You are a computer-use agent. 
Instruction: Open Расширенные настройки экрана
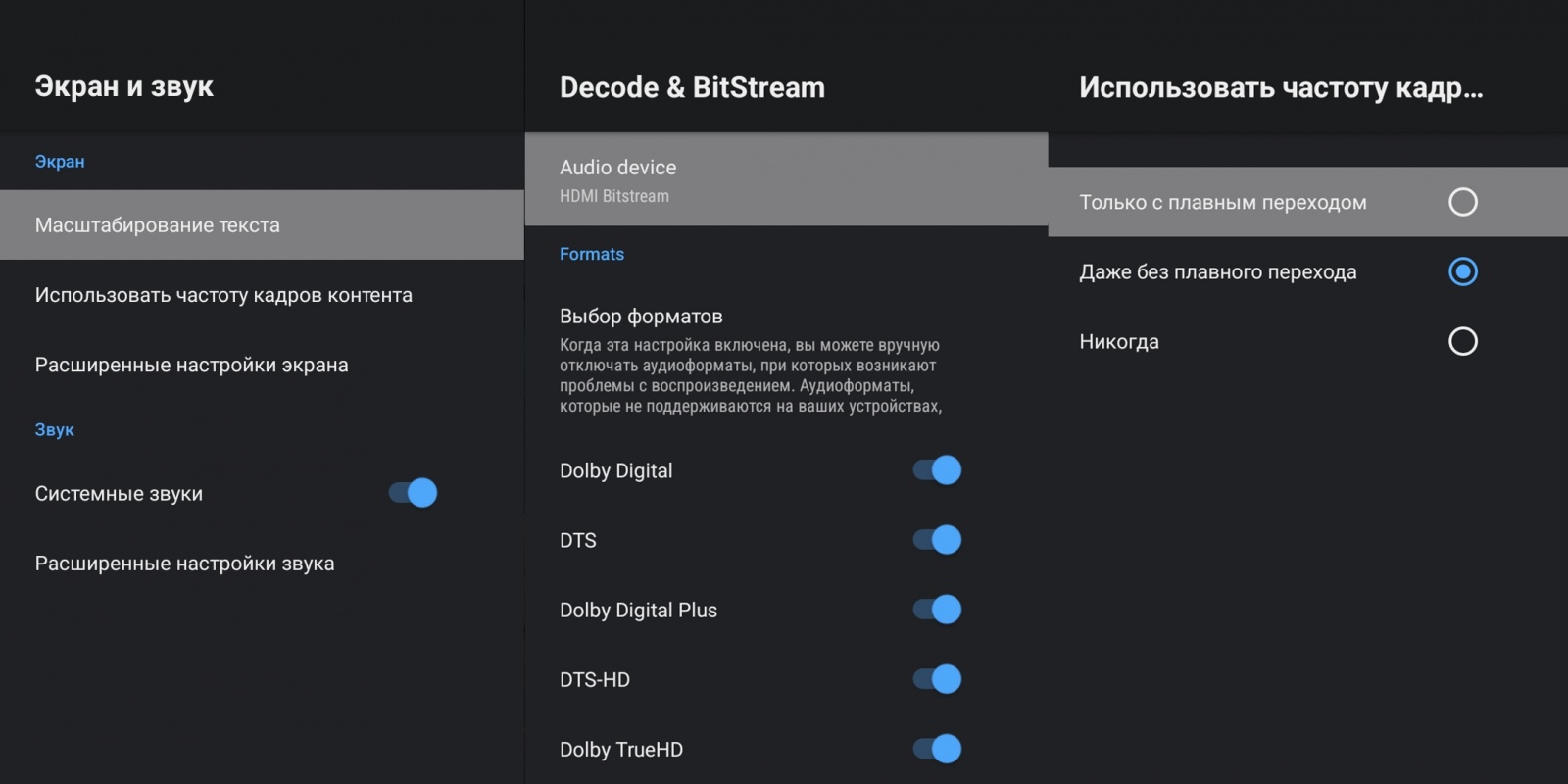tap(192, 365)
